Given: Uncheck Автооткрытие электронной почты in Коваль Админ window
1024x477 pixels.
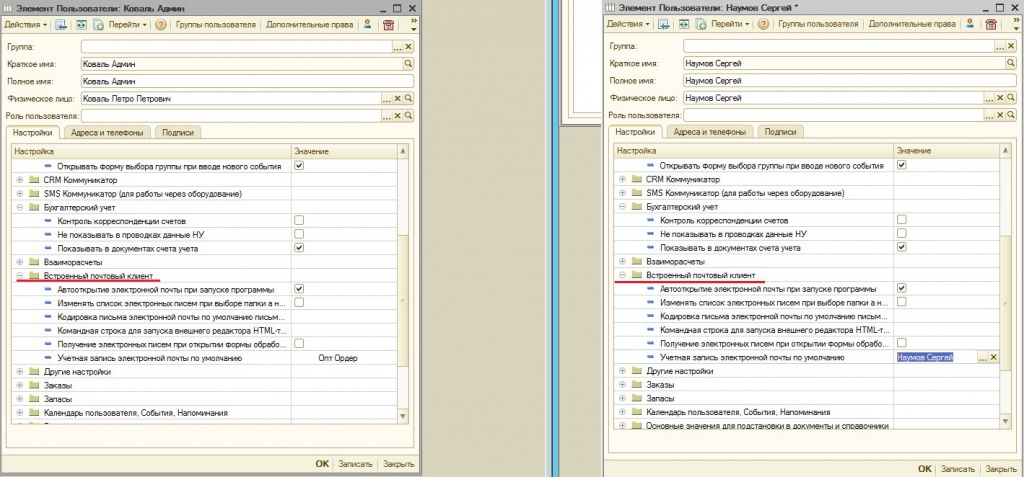Looking at the screenshot, I should pyautogui.click(x=299, y=289).
